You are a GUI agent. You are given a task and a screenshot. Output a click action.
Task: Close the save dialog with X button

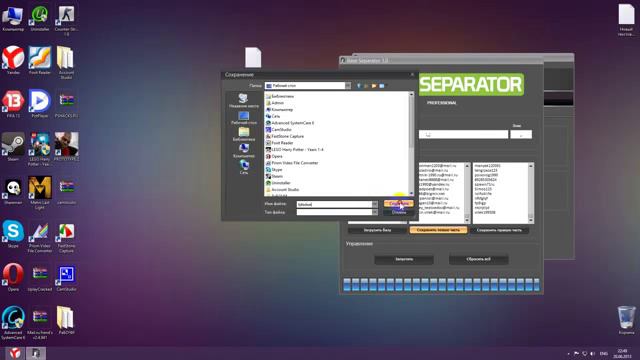(x=412, y=75)
